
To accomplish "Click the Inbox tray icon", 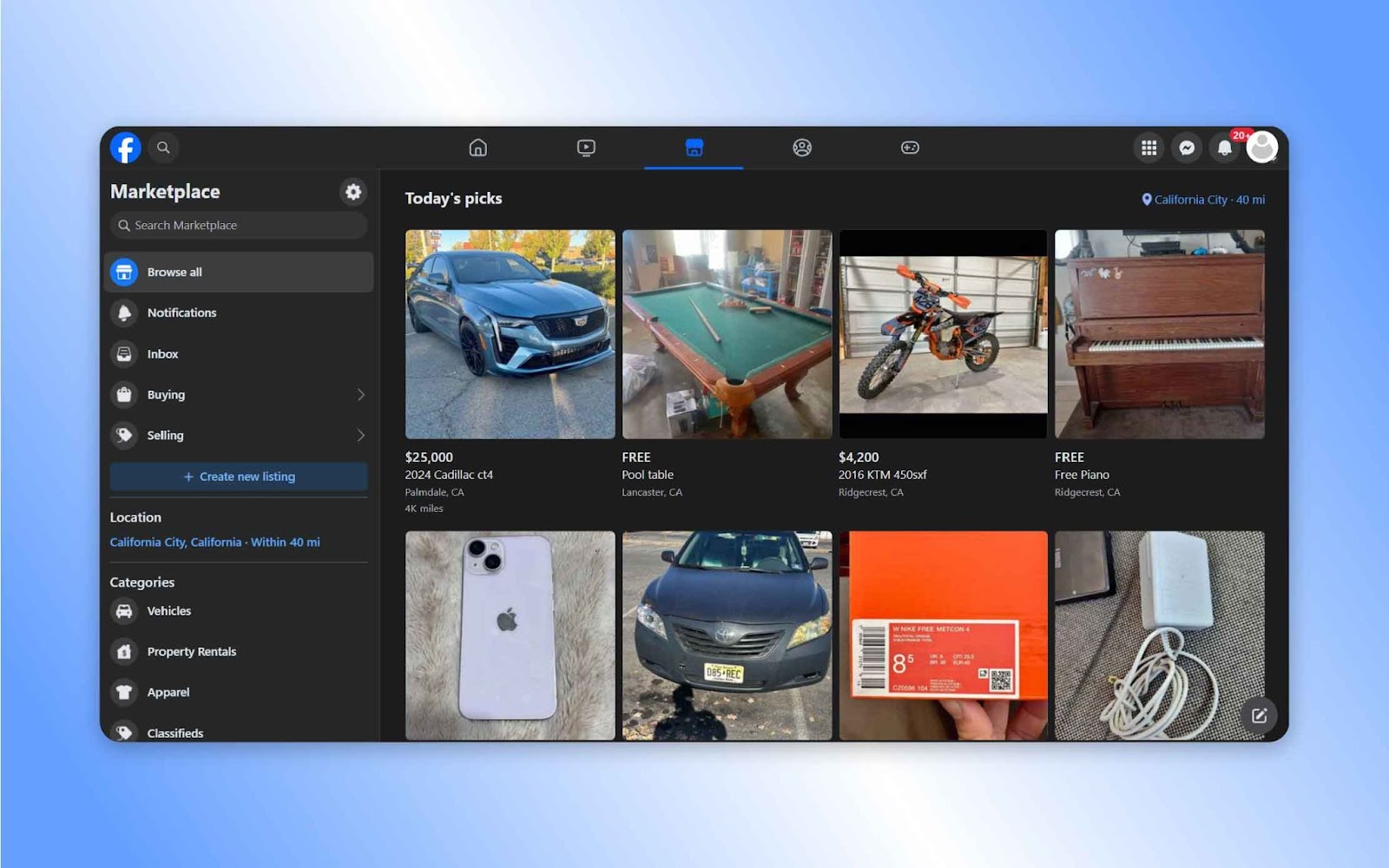I will click(124, 353).
